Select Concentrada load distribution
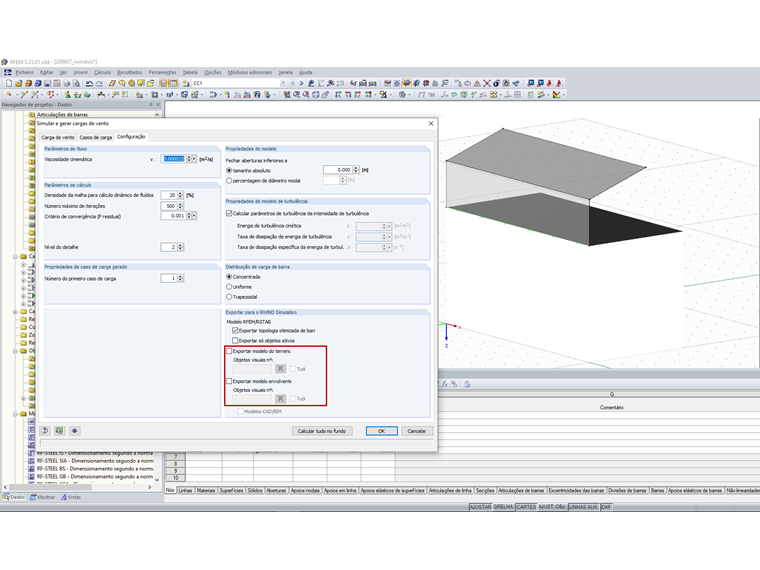Image resolution: width=760 pixels, height=570 pixels. tap(229, 277)
